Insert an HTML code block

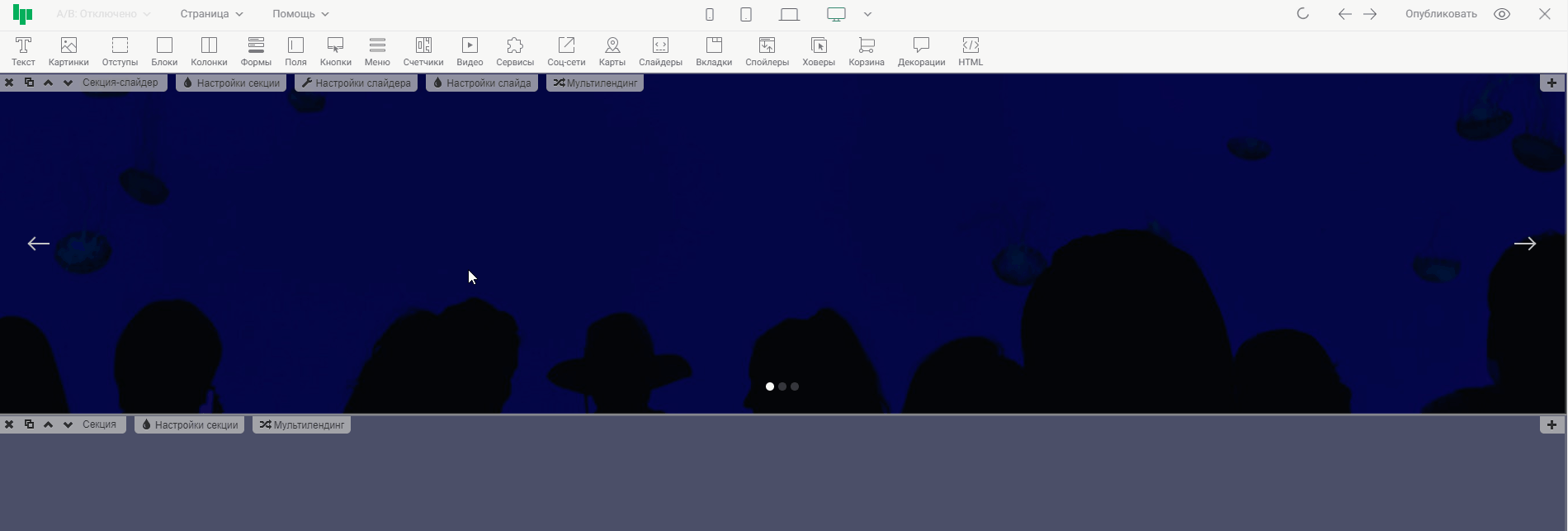(971, 51)
